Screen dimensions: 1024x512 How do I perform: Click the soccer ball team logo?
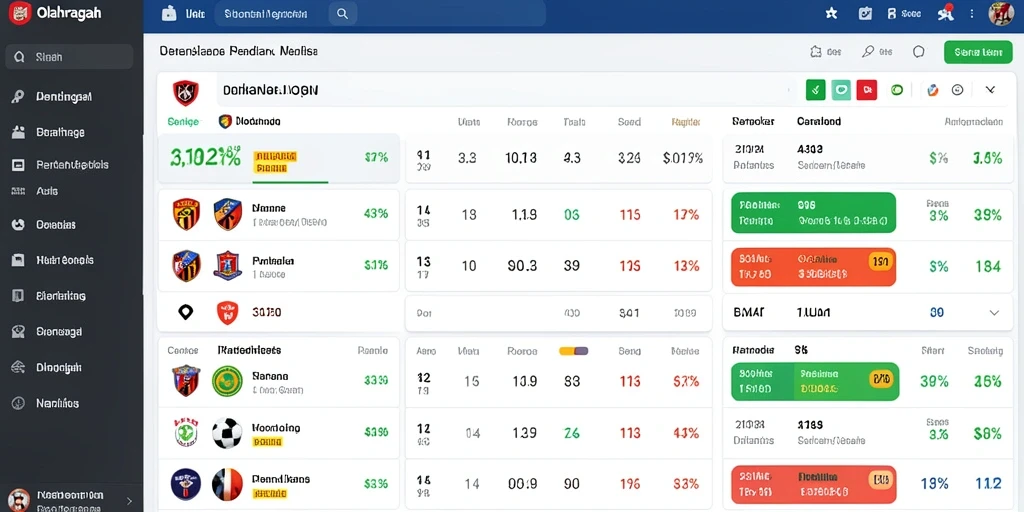[227, 433]
